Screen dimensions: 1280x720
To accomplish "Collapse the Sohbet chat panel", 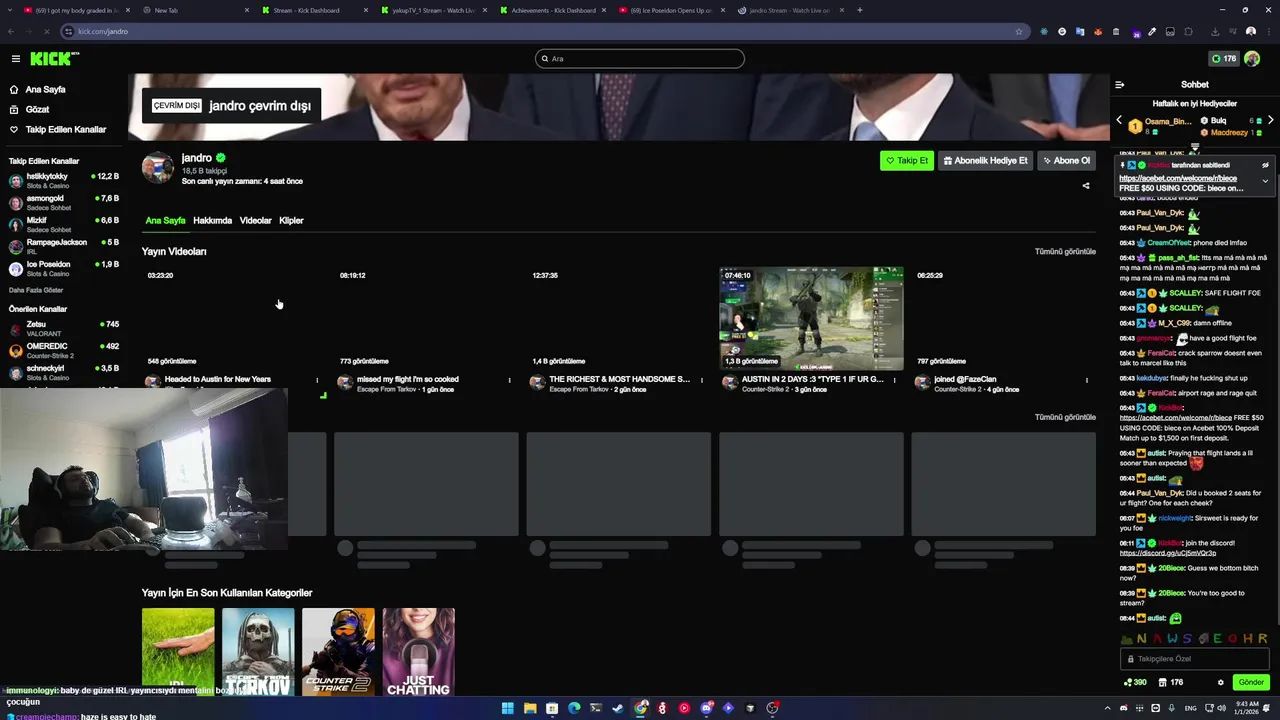I will pos(1120,85).
